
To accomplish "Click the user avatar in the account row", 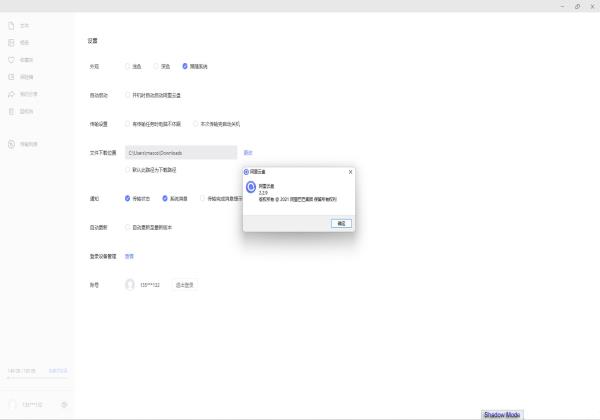I will [x=129, y=285].
